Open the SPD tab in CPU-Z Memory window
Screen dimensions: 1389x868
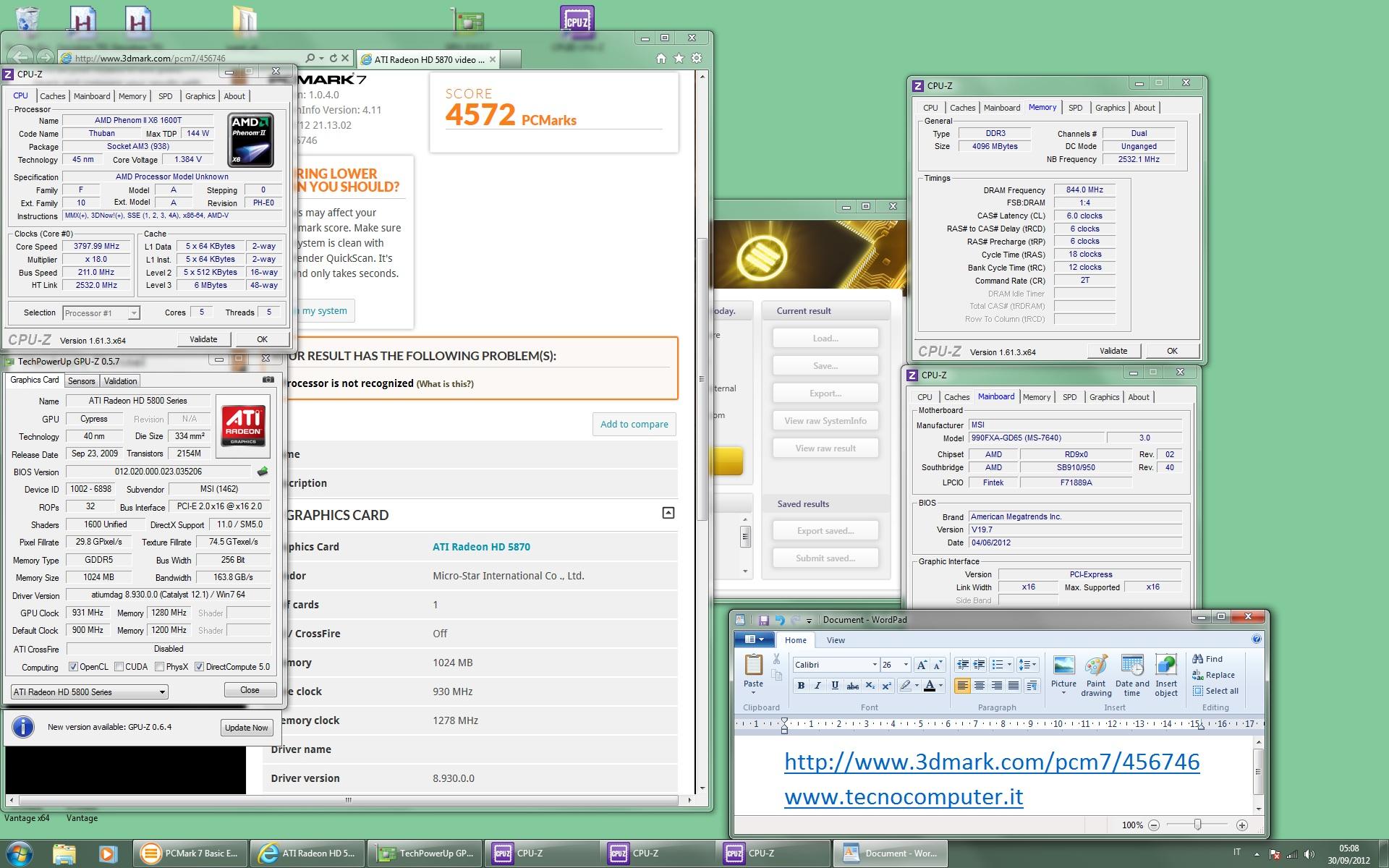tap(1076, 108)
